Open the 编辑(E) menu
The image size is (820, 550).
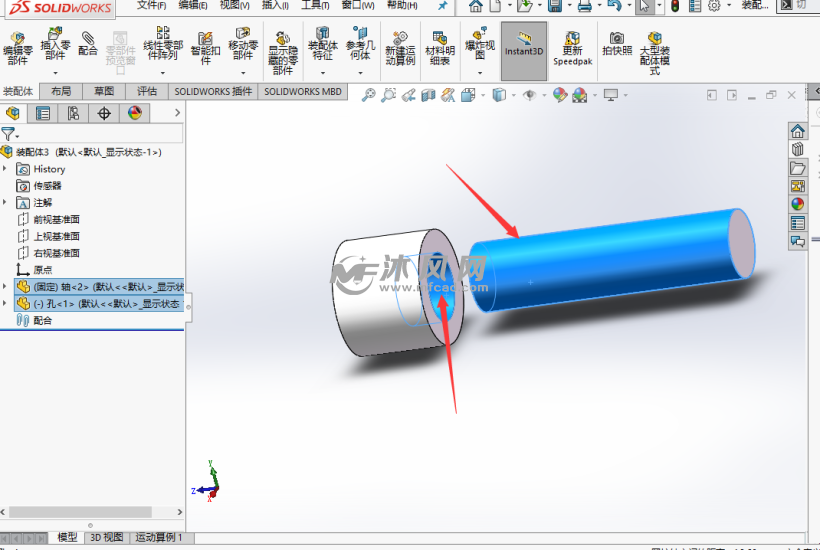tap(192, 5)
